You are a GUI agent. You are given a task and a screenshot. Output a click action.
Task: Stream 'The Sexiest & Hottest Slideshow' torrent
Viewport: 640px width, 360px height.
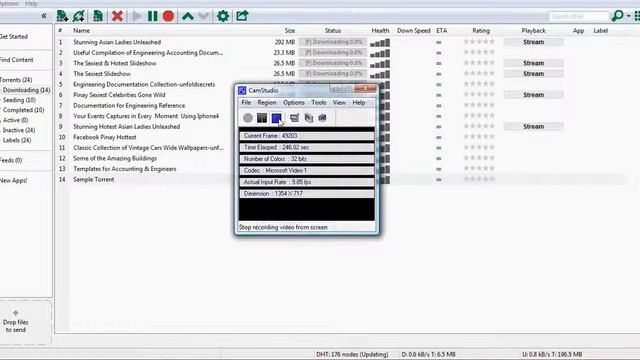click(533, 63)
